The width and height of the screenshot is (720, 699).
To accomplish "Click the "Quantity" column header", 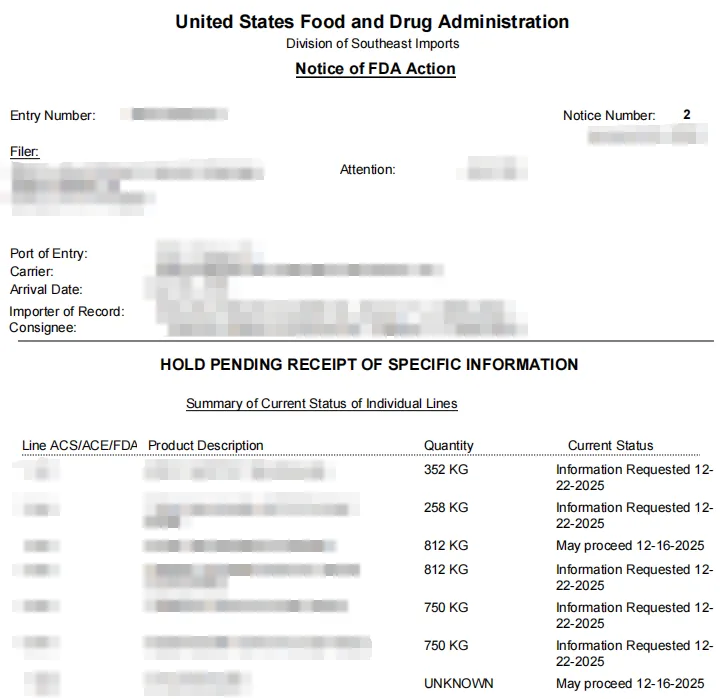I will click(x=449, y=446).
